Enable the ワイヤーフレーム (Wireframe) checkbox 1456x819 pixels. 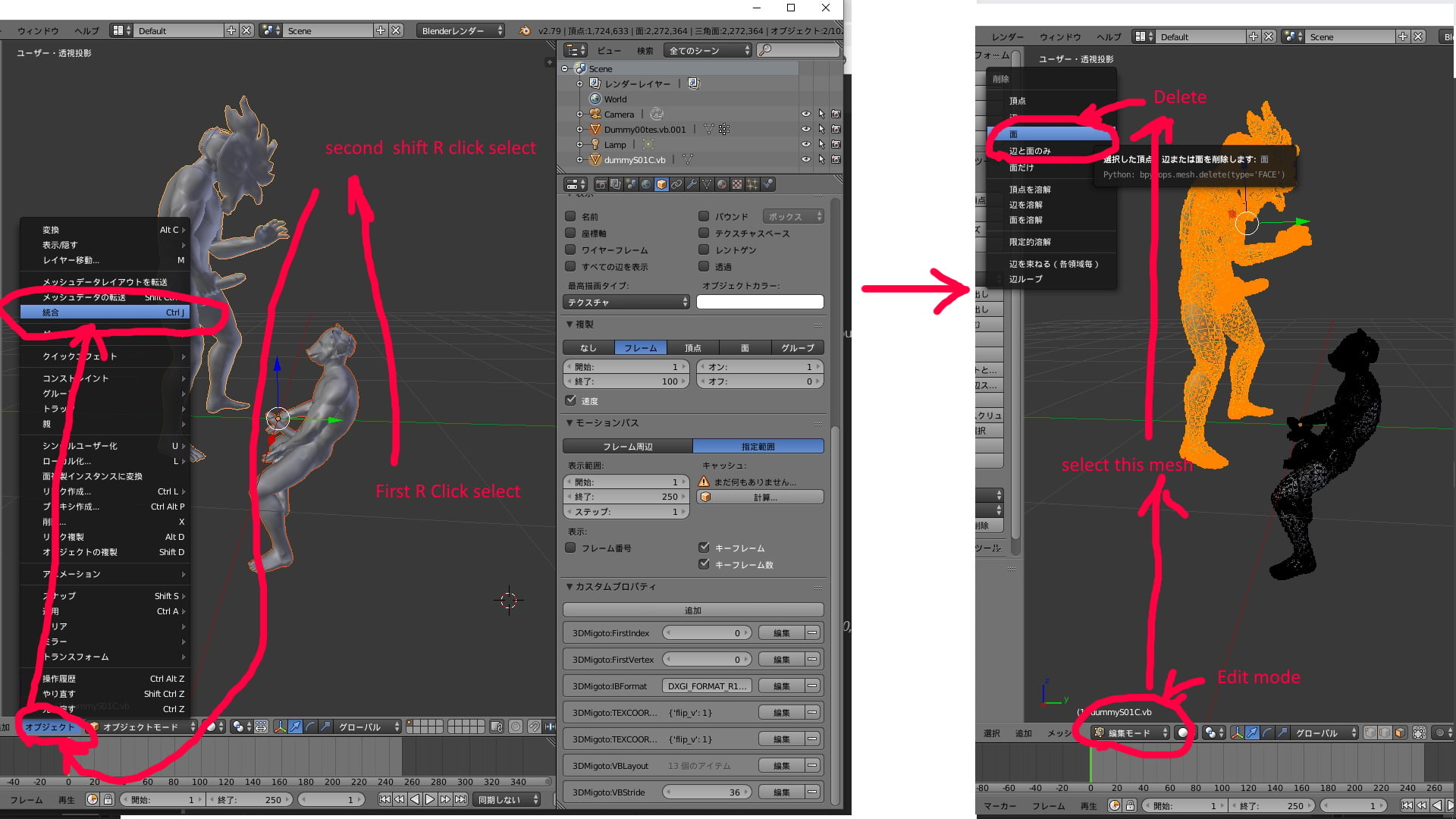point(570,249)
